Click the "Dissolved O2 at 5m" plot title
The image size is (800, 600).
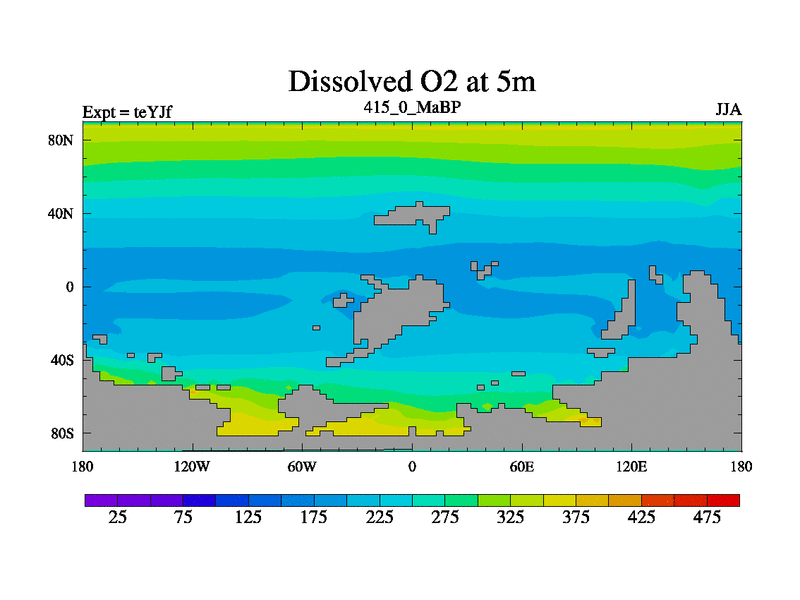point(412,81)
